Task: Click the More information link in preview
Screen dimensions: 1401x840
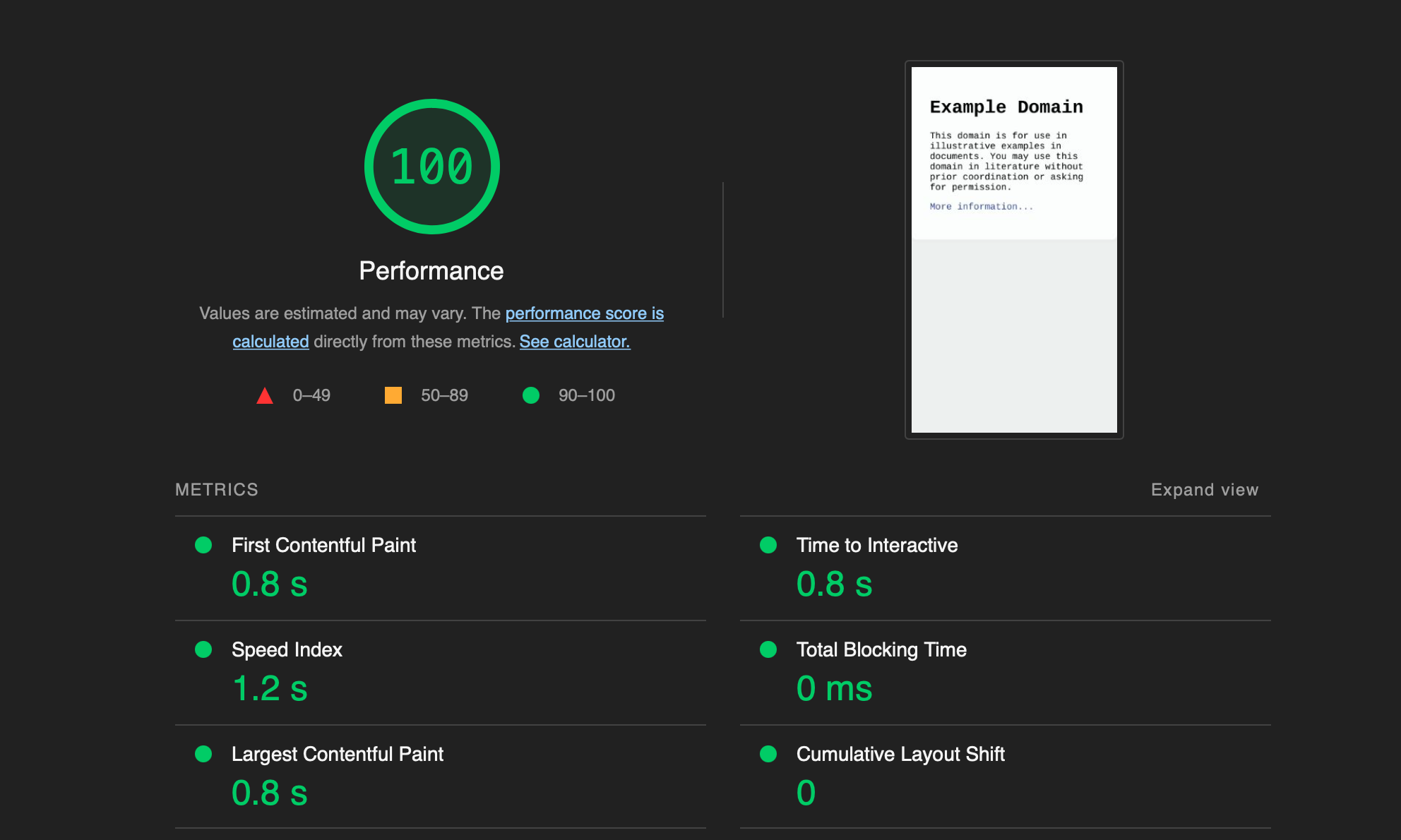Action: tap(980, 206)
